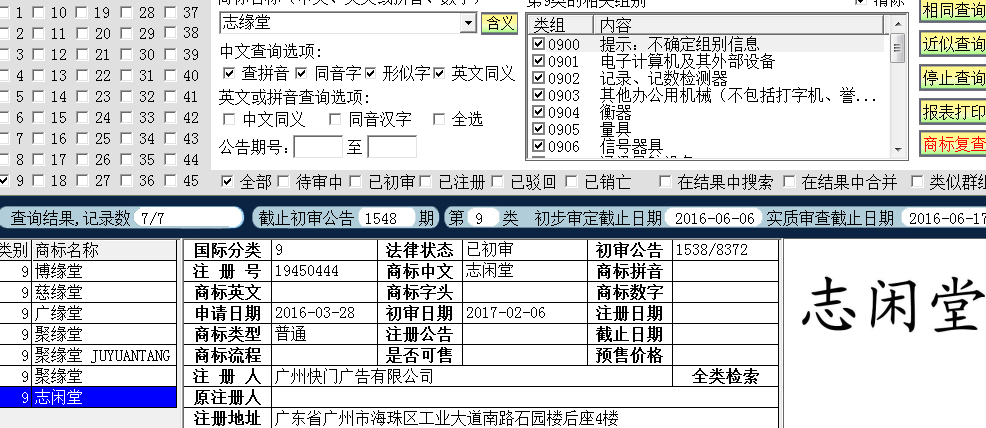Click 截止初审公告 field 1548
Screen dimensions: 986x428
tap(387, 218)
